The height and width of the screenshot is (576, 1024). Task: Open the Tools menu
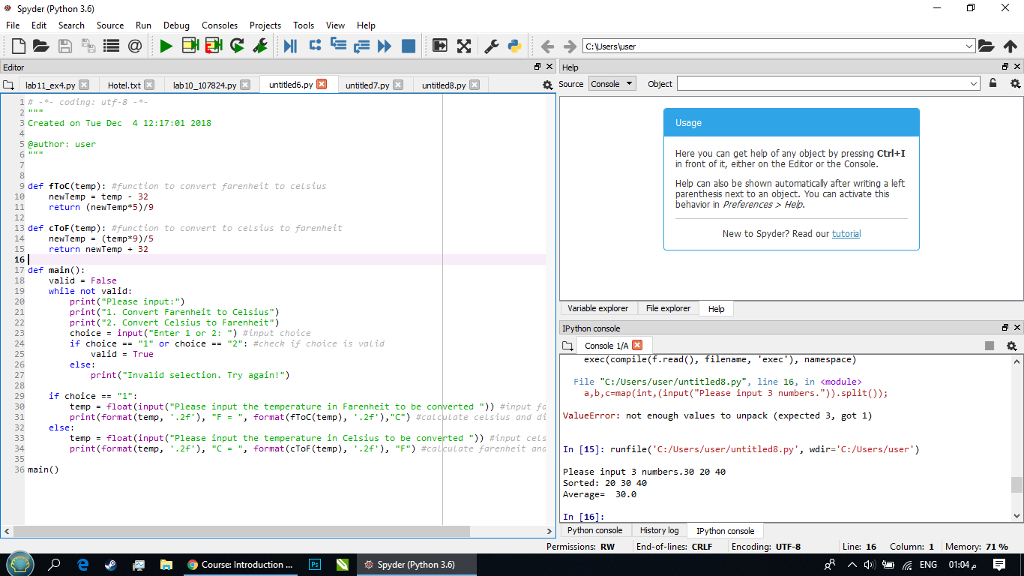pos(303,25)
